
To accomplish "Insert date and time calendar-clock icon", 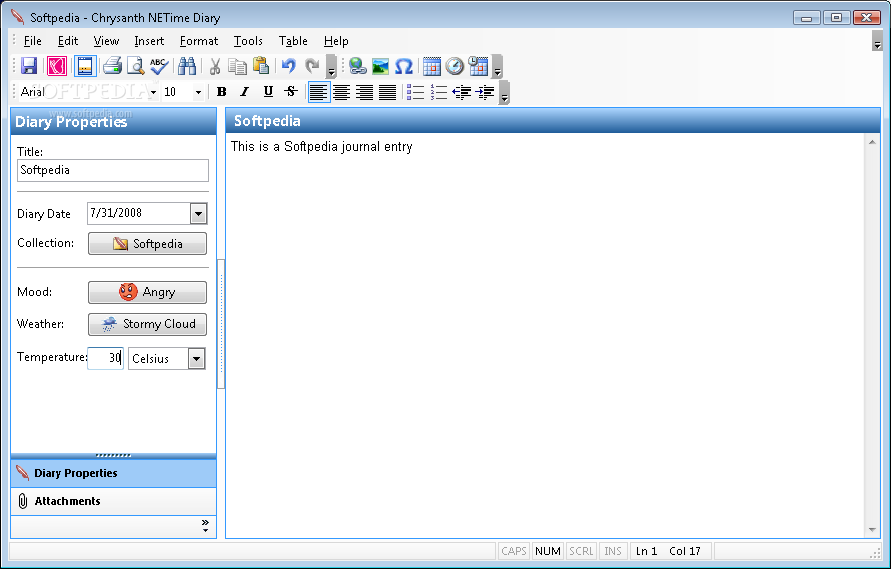I will pyautogui.click(x=478, y=66).
